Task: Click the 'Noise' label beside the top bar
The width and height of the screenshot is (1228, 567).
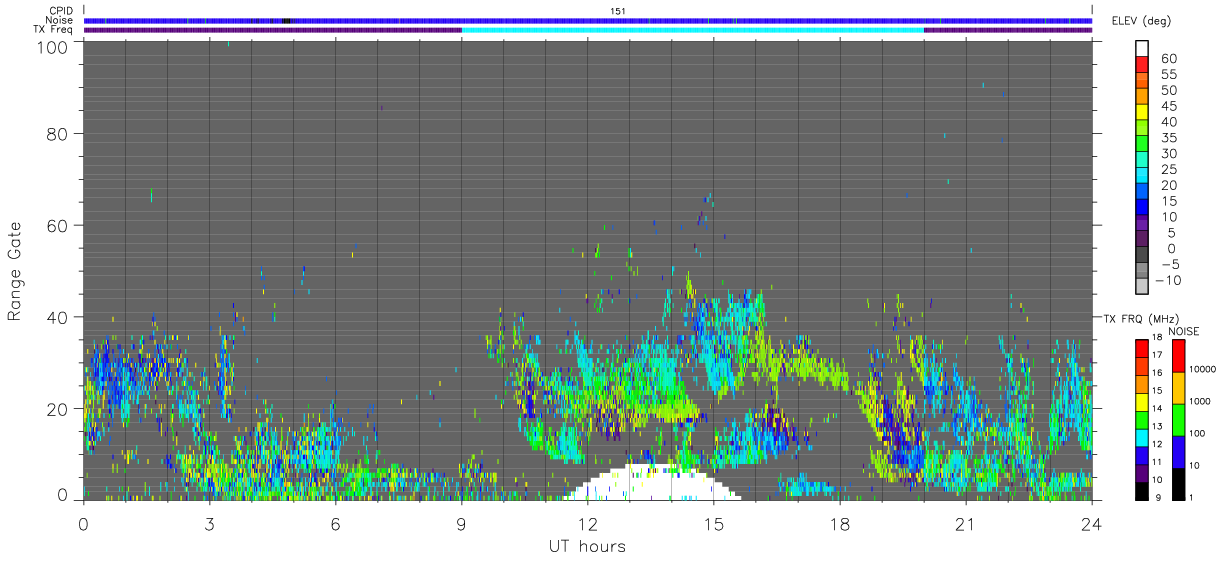Action: point(59,20)
